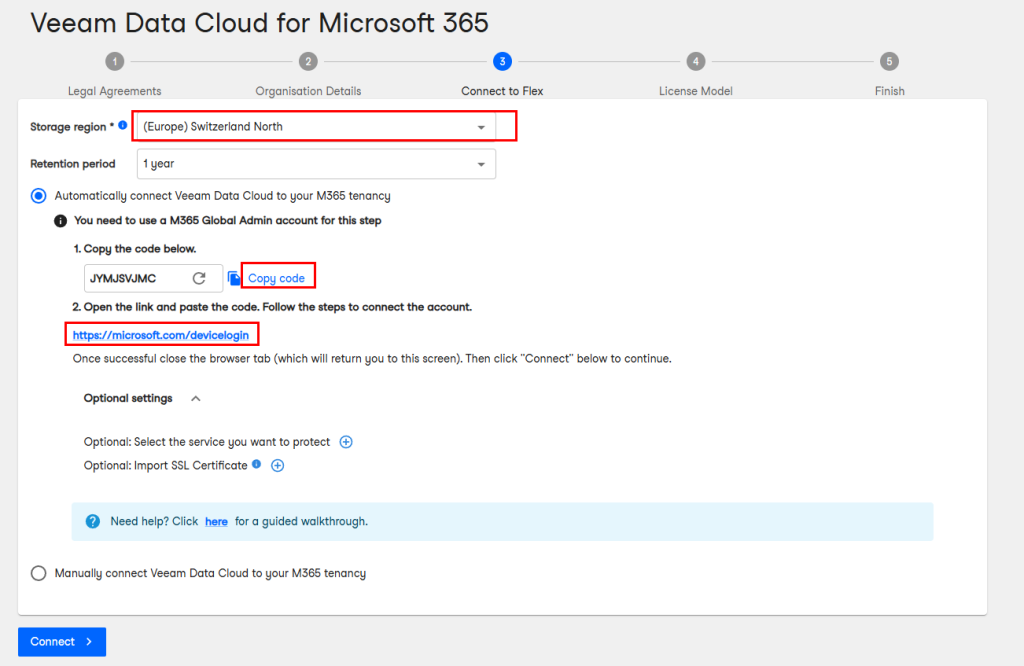Go to step 4 License Model
This screenshot has width=1024, height=666.
pos(696,61)
